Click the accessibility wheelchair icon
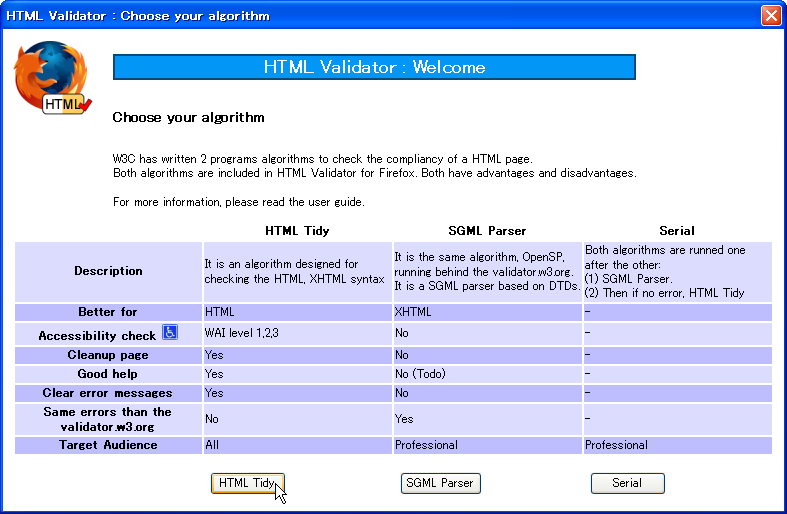 tap(170, 332)
